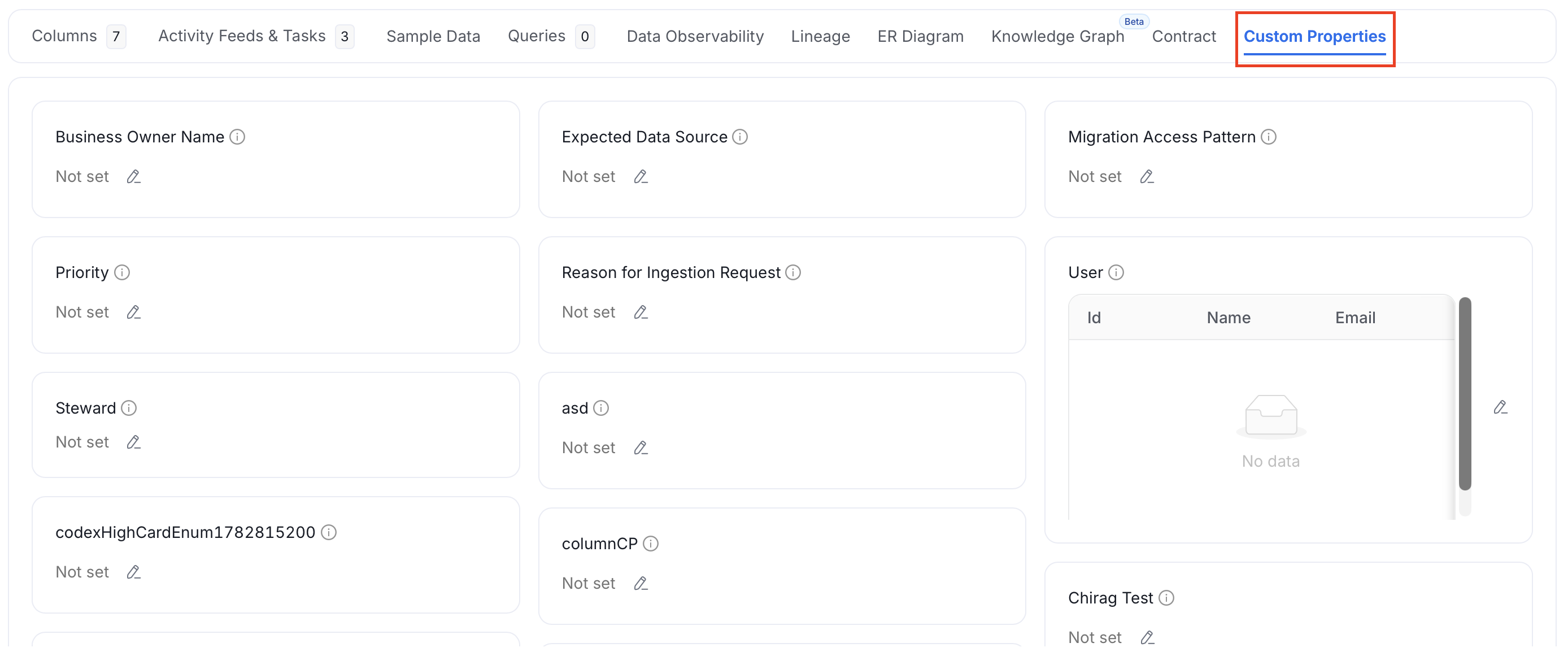Edit Reason for Ingestion Request value

point(641,312)
